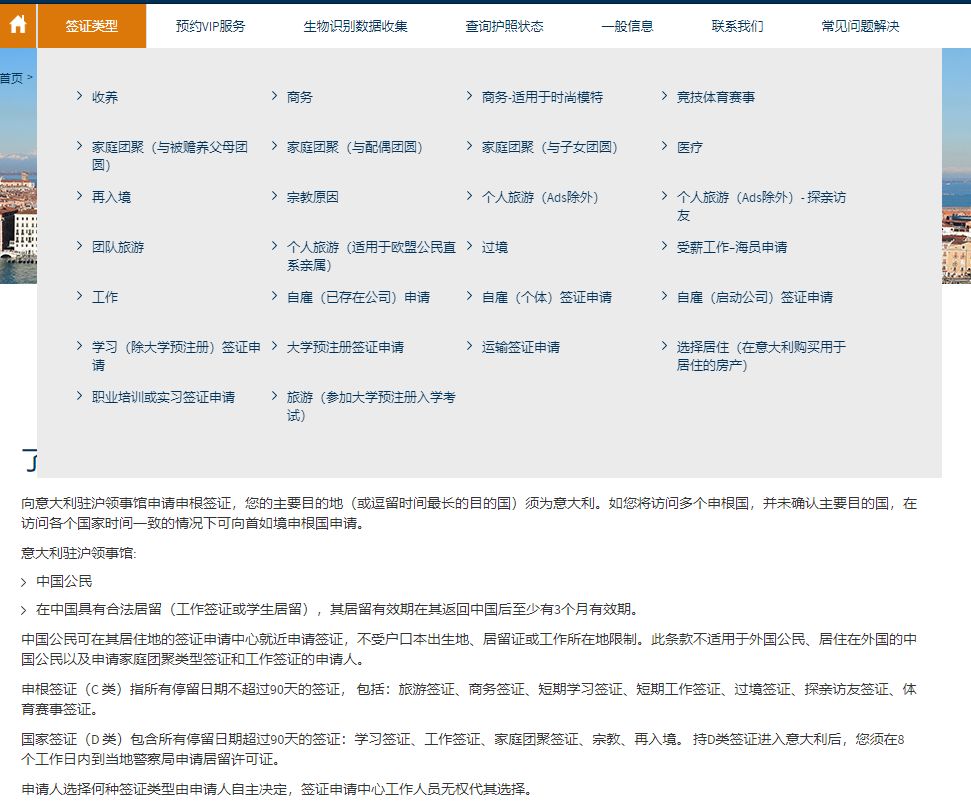Open 大学预注册签证申请 link
Screen dimensions: 971x805
pyautogui.click(x=350, y=346)
